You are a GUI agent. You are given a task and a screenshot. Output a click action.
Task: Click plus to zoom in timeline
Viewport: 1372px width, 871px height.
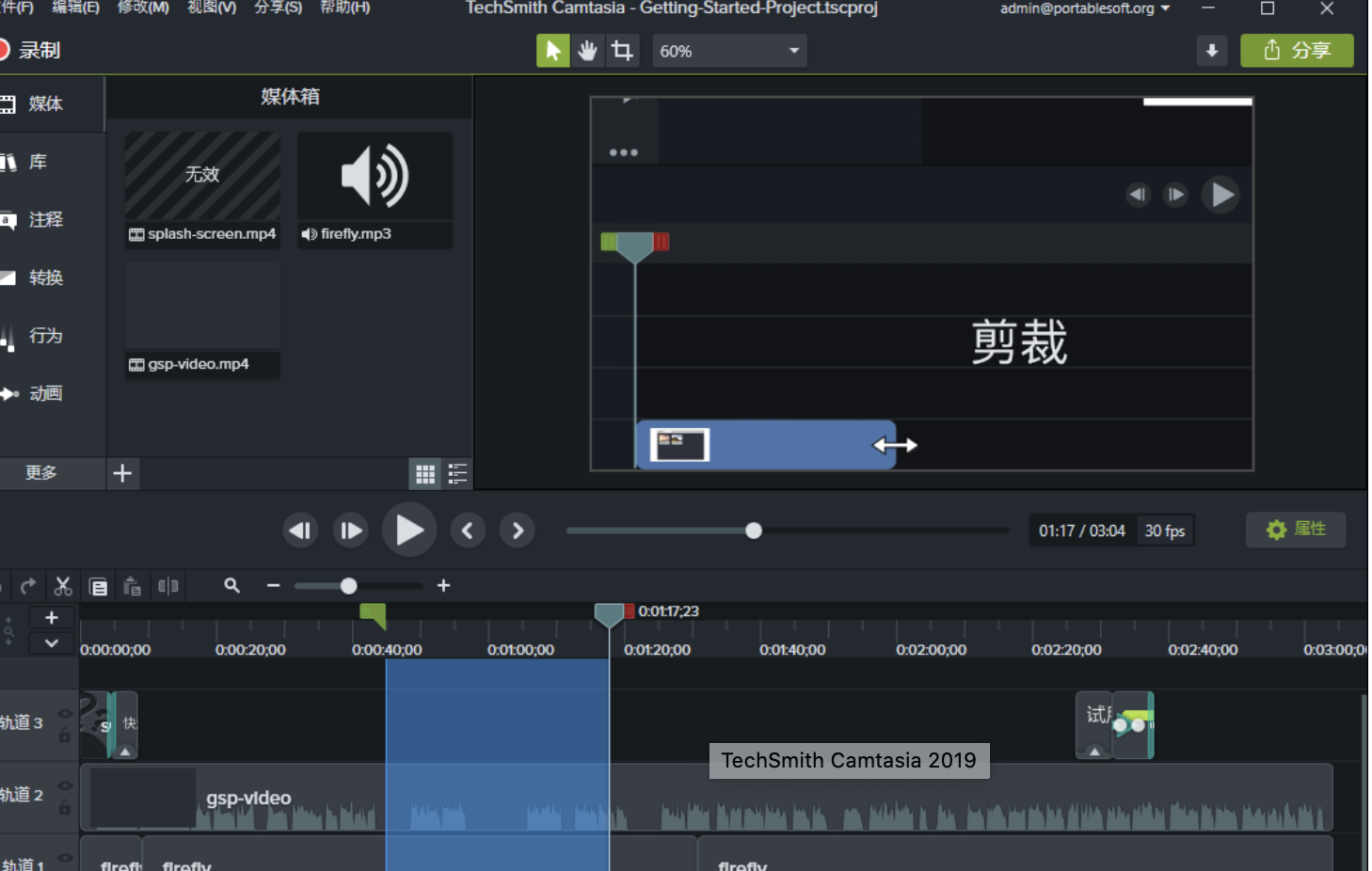(x=443, y=585)
